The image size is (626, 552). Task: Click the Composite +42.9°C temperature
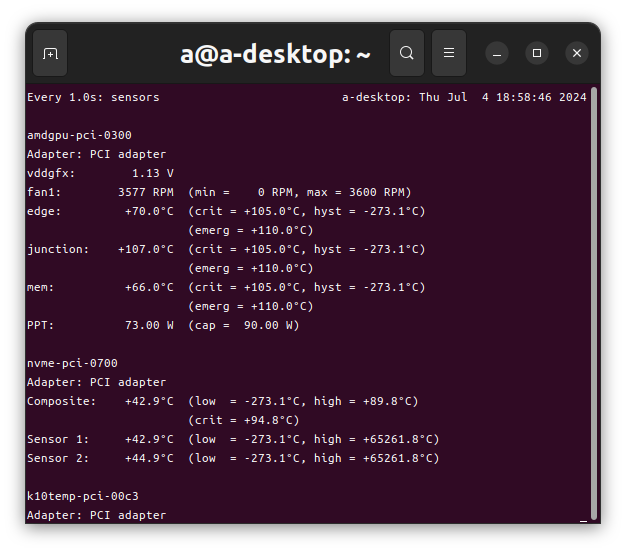[x=149, y=401]
